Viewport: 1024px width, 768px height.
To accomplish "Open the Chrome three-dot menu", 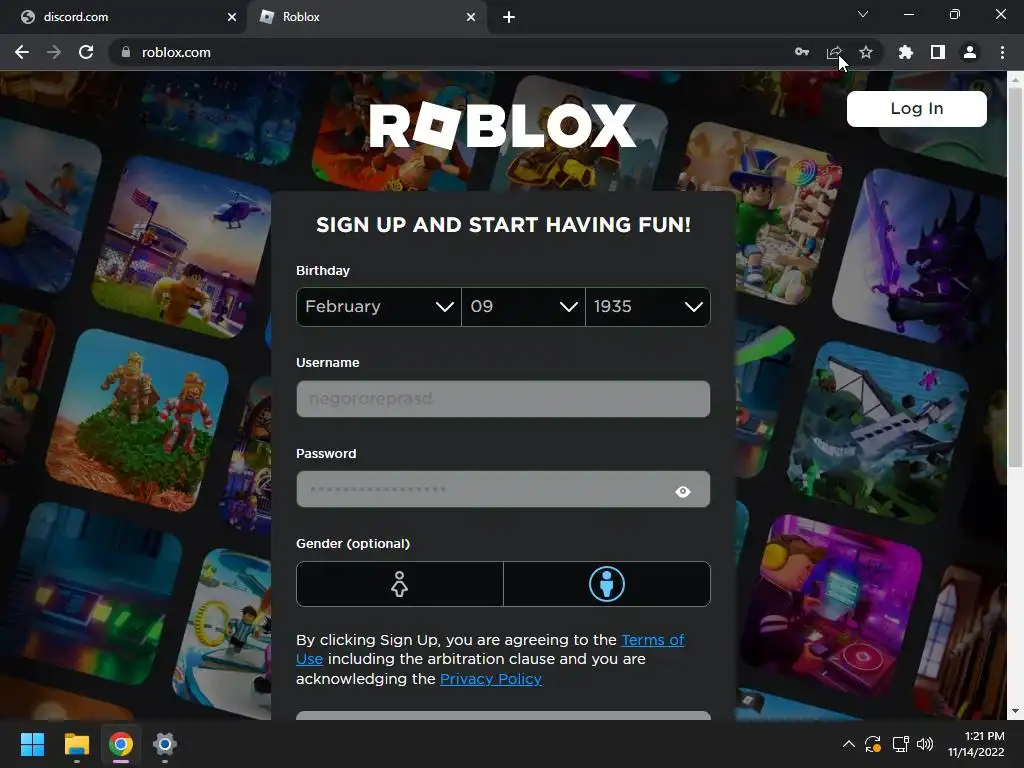I will 1002,52.
